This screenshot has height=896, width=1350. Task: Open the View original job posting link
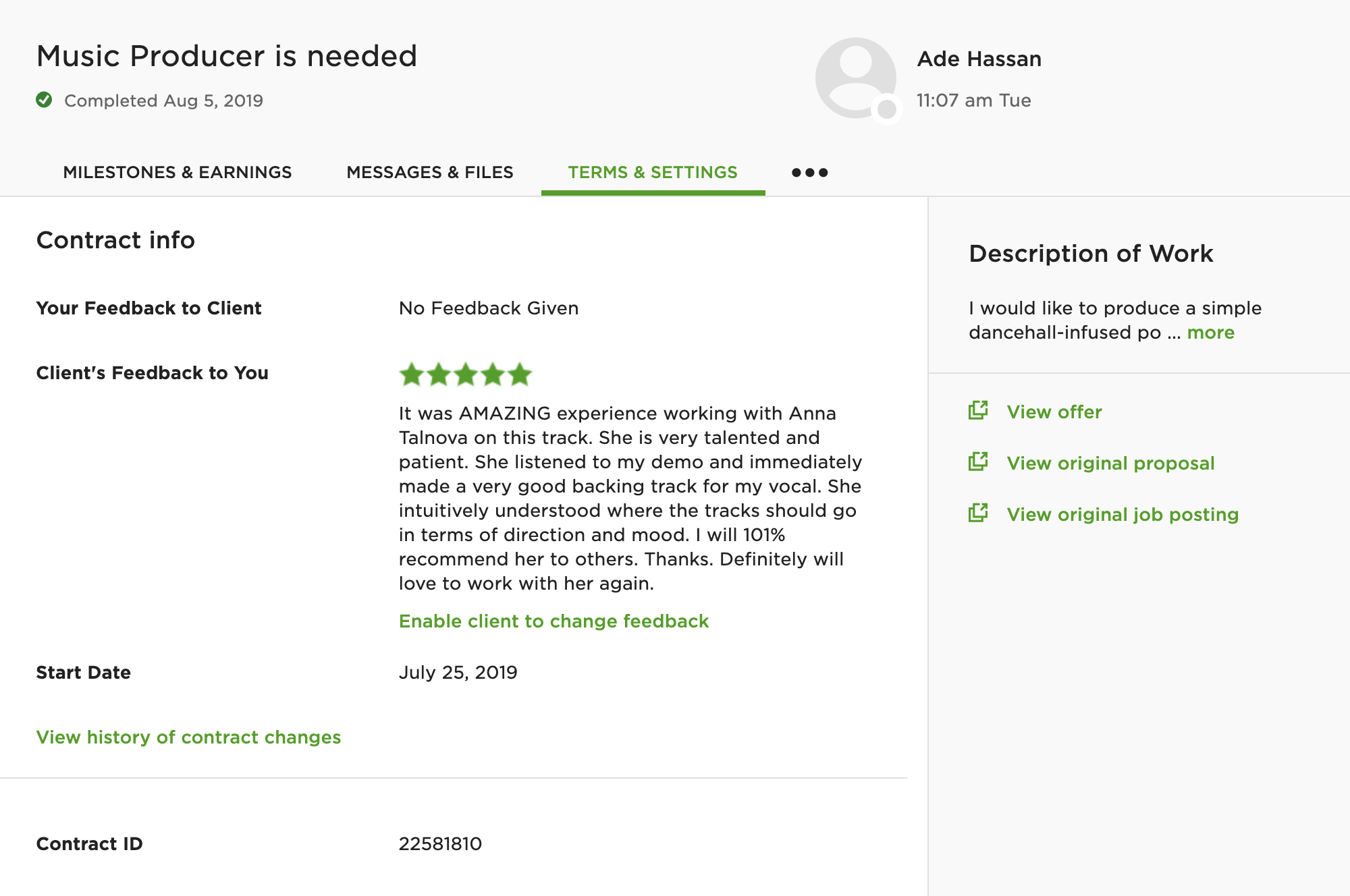pos(1123,514)
